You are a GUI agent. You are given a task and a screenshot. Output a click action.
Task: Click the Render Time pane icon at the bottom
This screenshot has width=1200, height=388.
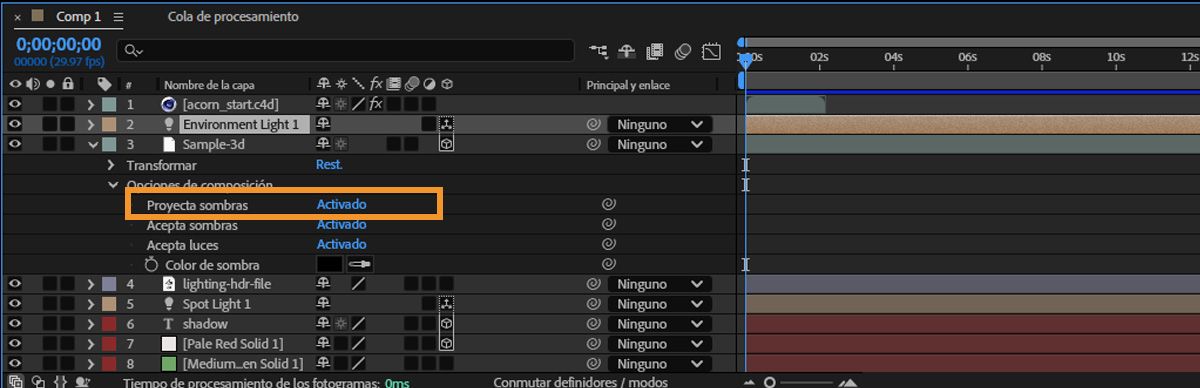click(x=83, y=382)
